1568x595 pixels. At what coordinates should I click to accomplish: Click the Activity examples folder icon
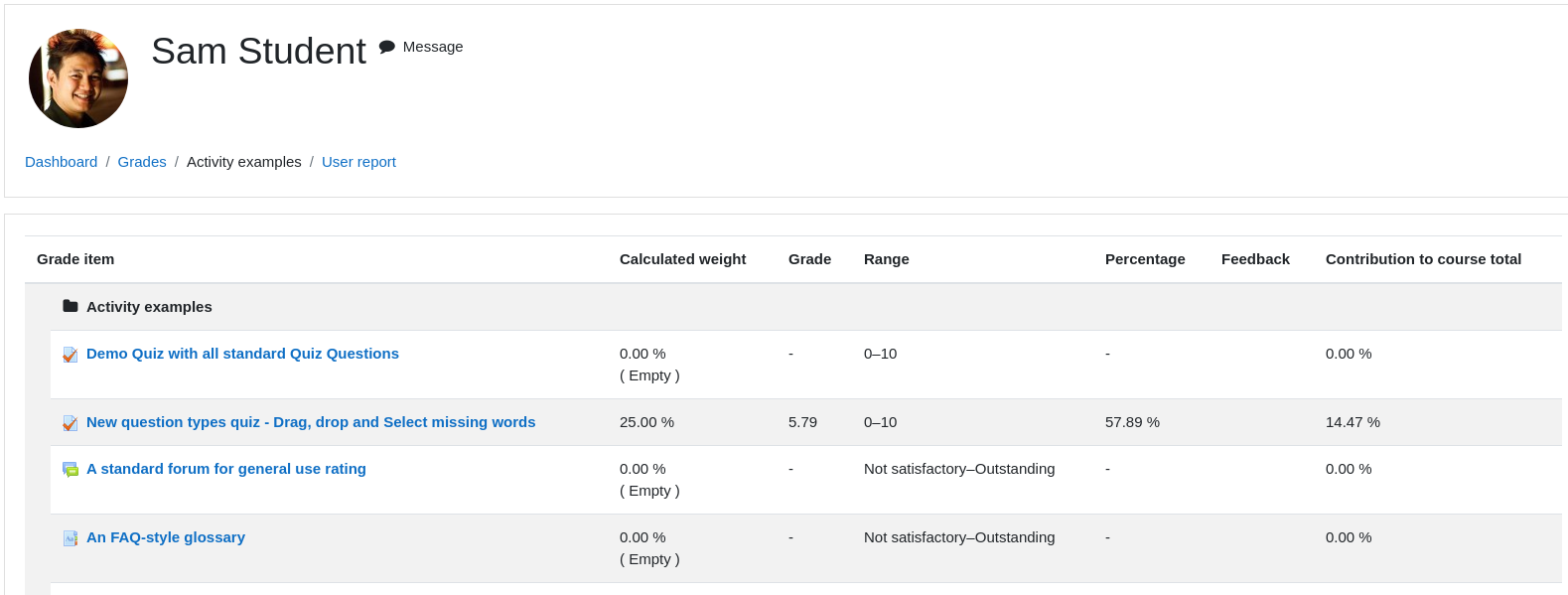[71, 306]
